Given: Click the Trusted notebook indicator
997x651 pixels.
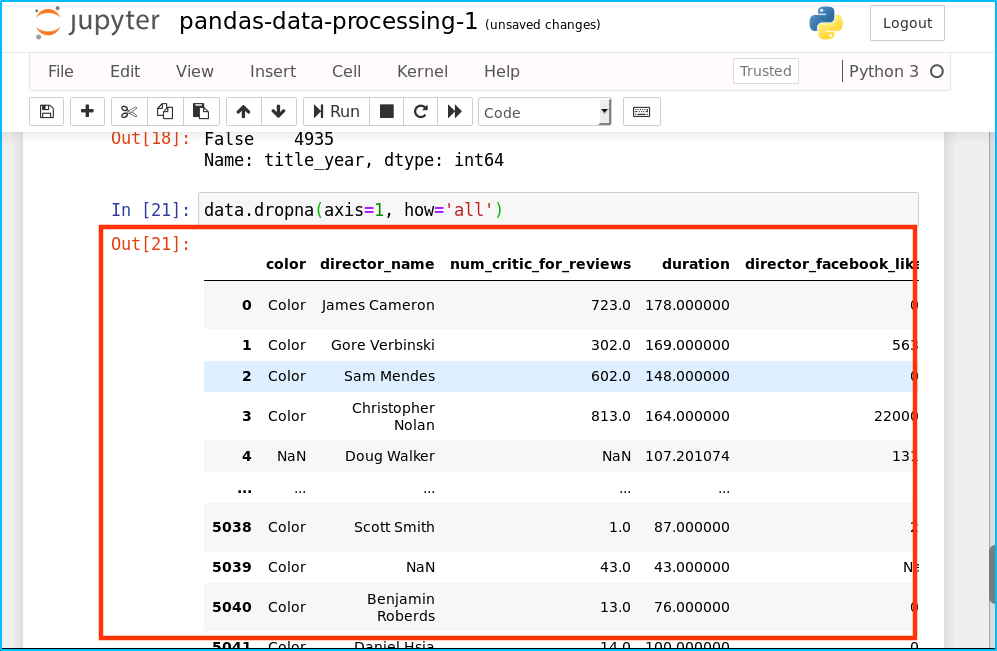Looking at the screenshot, I should [766, 71].
